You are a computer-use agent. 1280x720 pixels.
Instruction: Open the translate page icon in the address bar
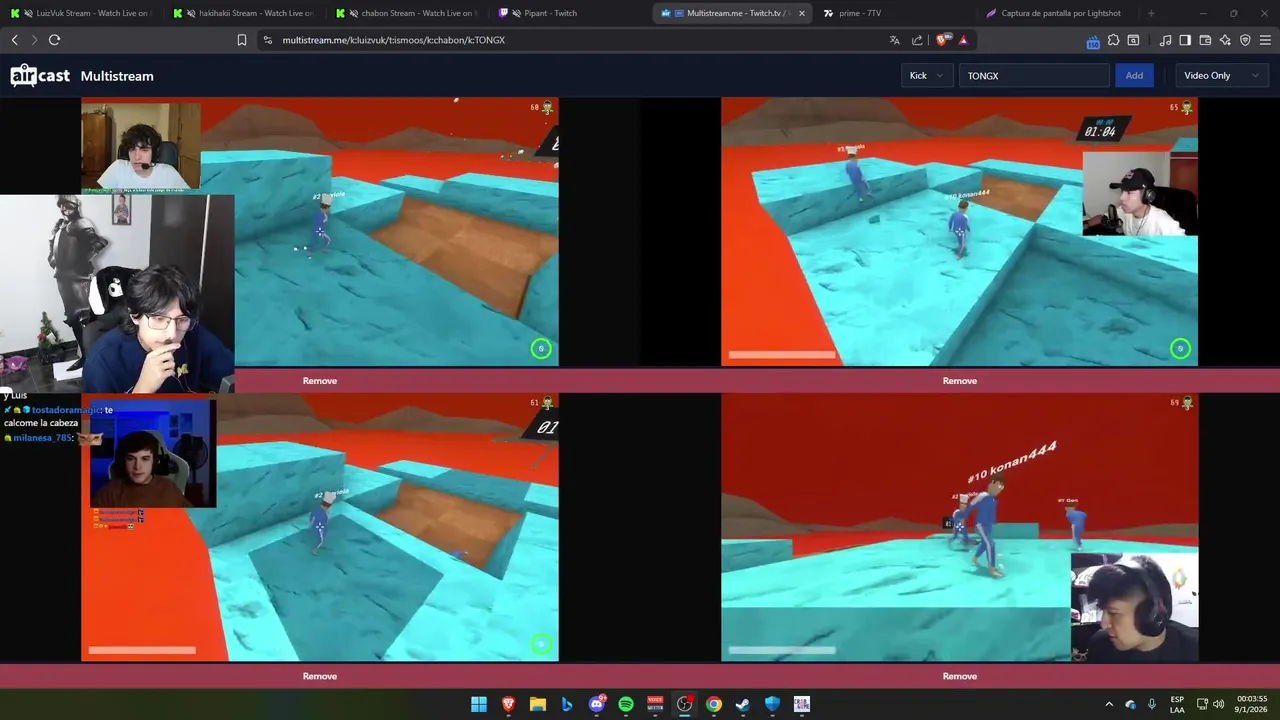coord(894,40)
